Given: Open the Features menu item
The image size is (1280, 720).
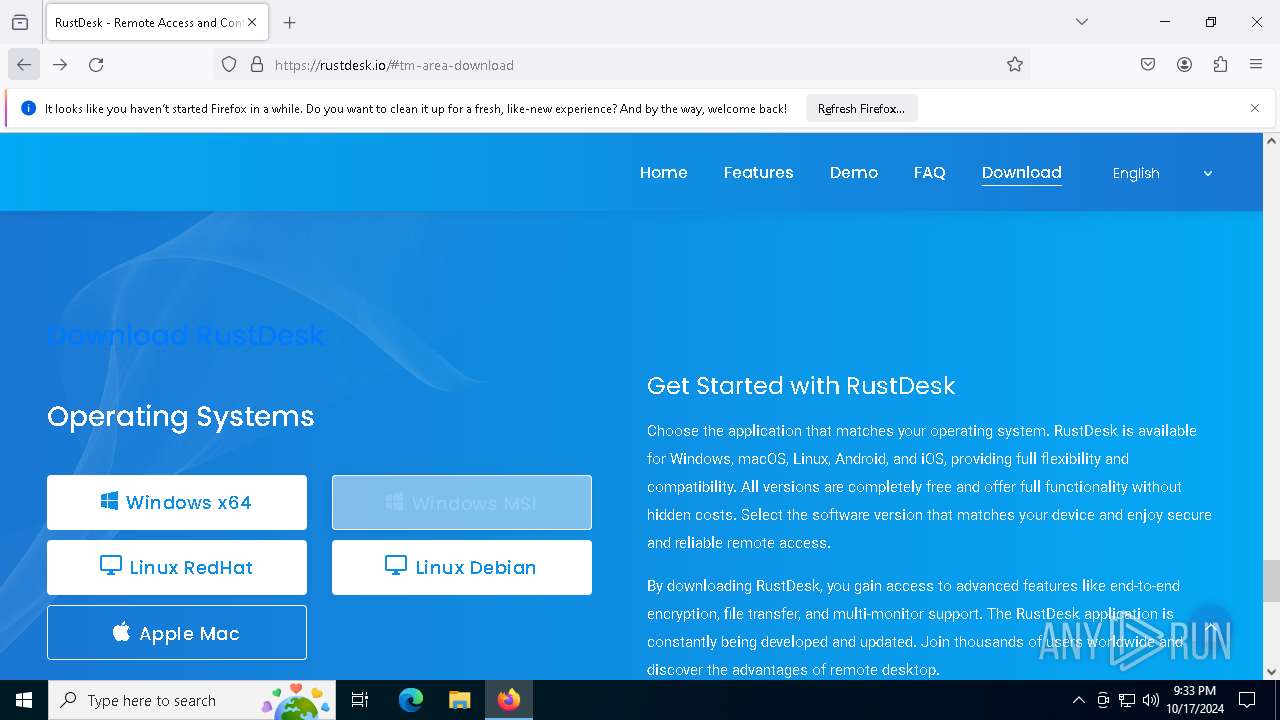Looking at the screenshot, I should click(759, 172).
